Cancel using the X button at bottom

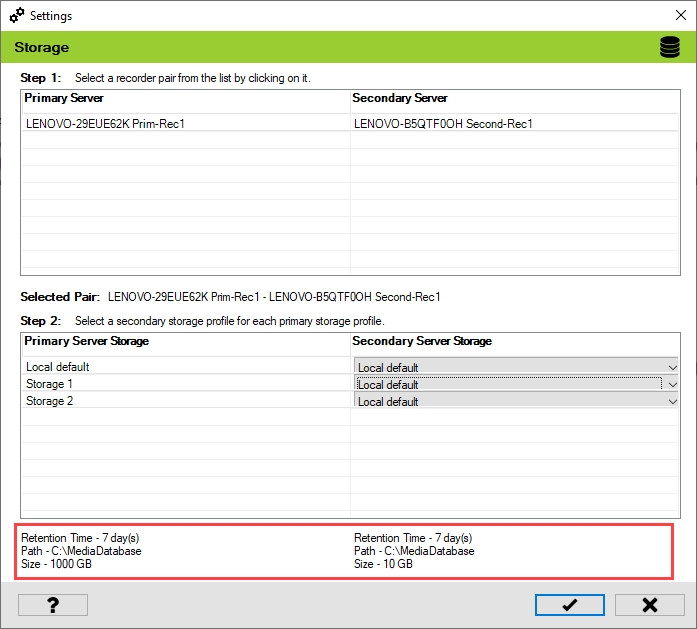pos(649,605)
